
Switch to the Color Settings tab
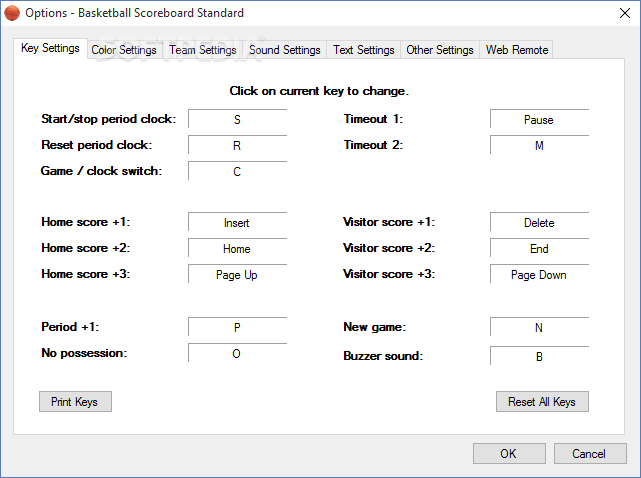click(124, 50)
